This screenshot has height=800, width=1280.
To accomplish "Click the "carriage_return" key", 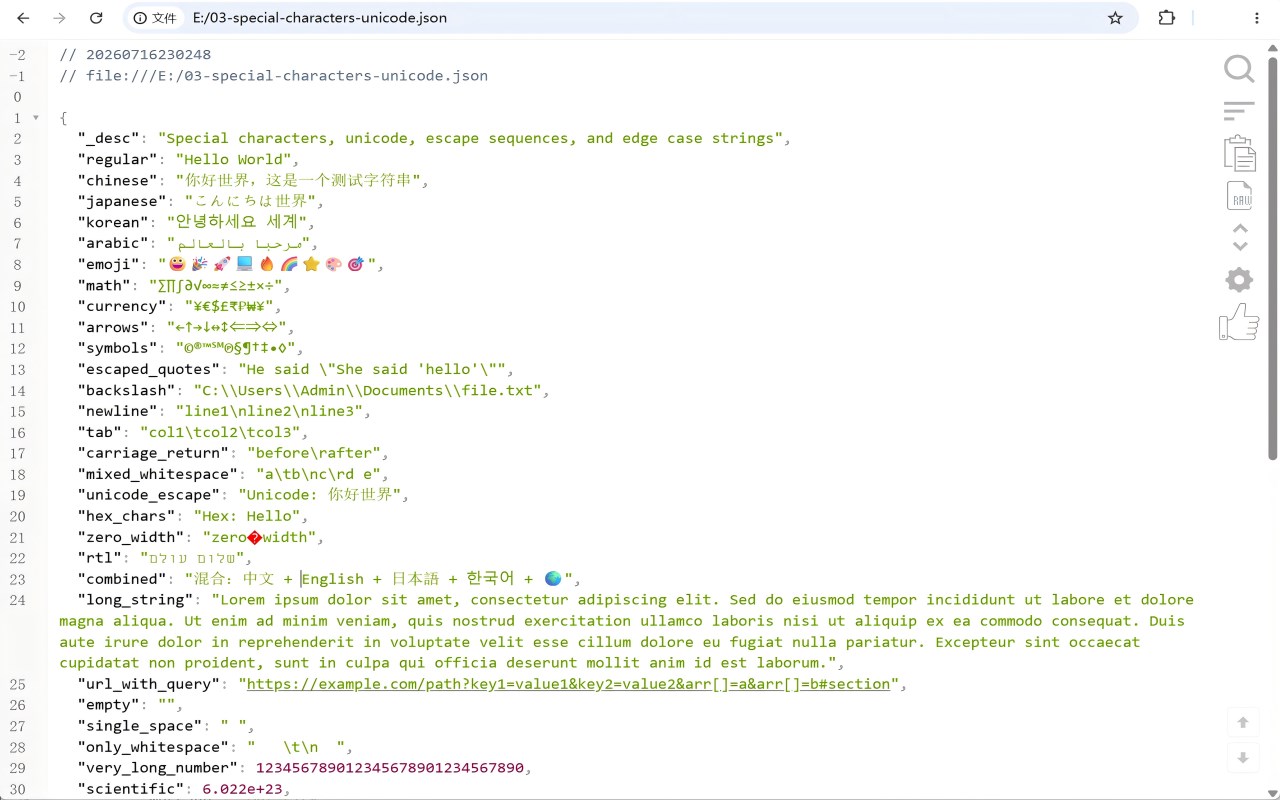I will tap(153, 453).
